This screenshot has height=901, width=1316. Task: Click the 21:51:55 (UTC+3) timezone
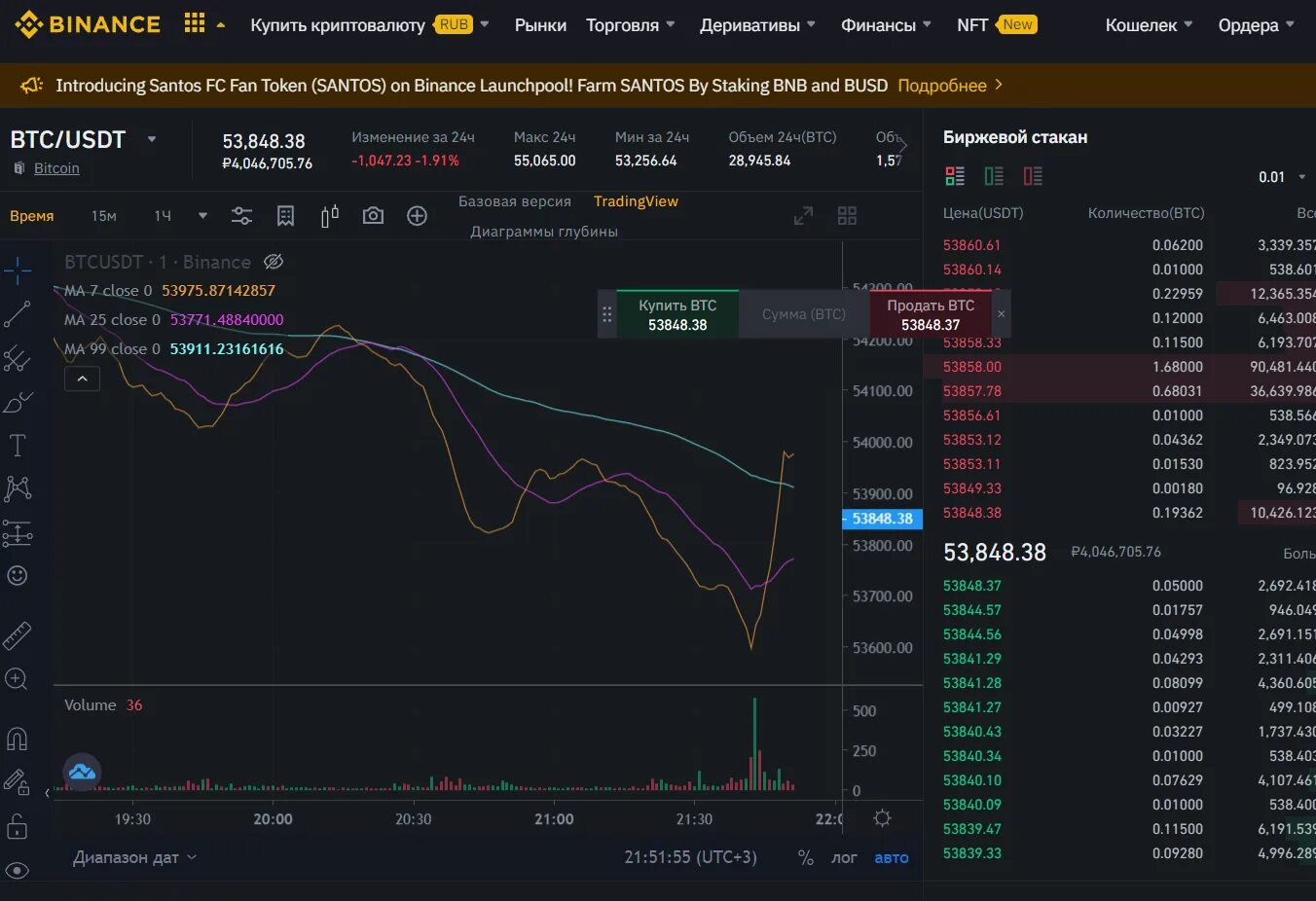tap(690, 857)
